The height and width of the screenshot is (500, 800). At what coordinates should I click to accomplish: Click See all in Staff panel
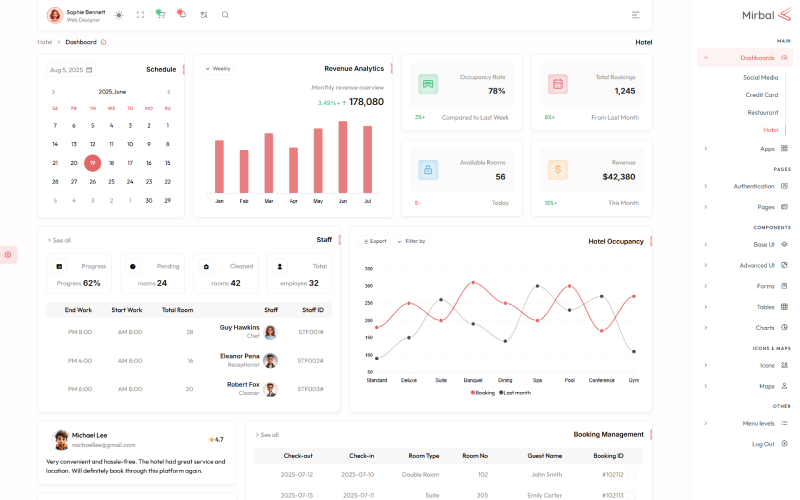[59, 240]
